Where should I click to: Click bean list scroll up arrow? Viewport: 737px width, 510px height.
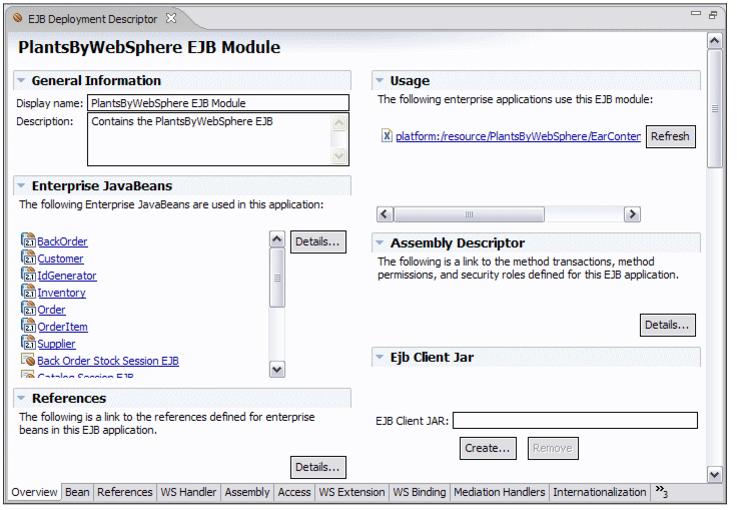tap(277, 239)
